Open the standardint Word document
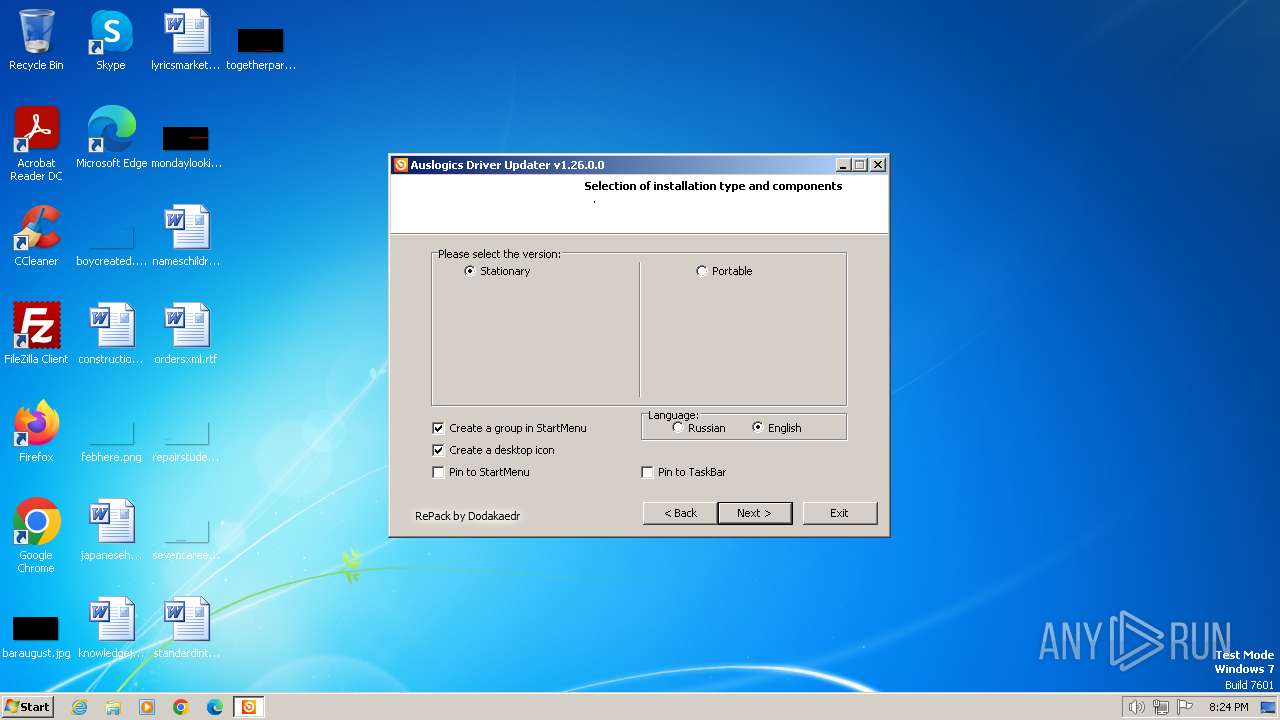The height and width of the screenshot is (720, 1280). click(186, 628)
